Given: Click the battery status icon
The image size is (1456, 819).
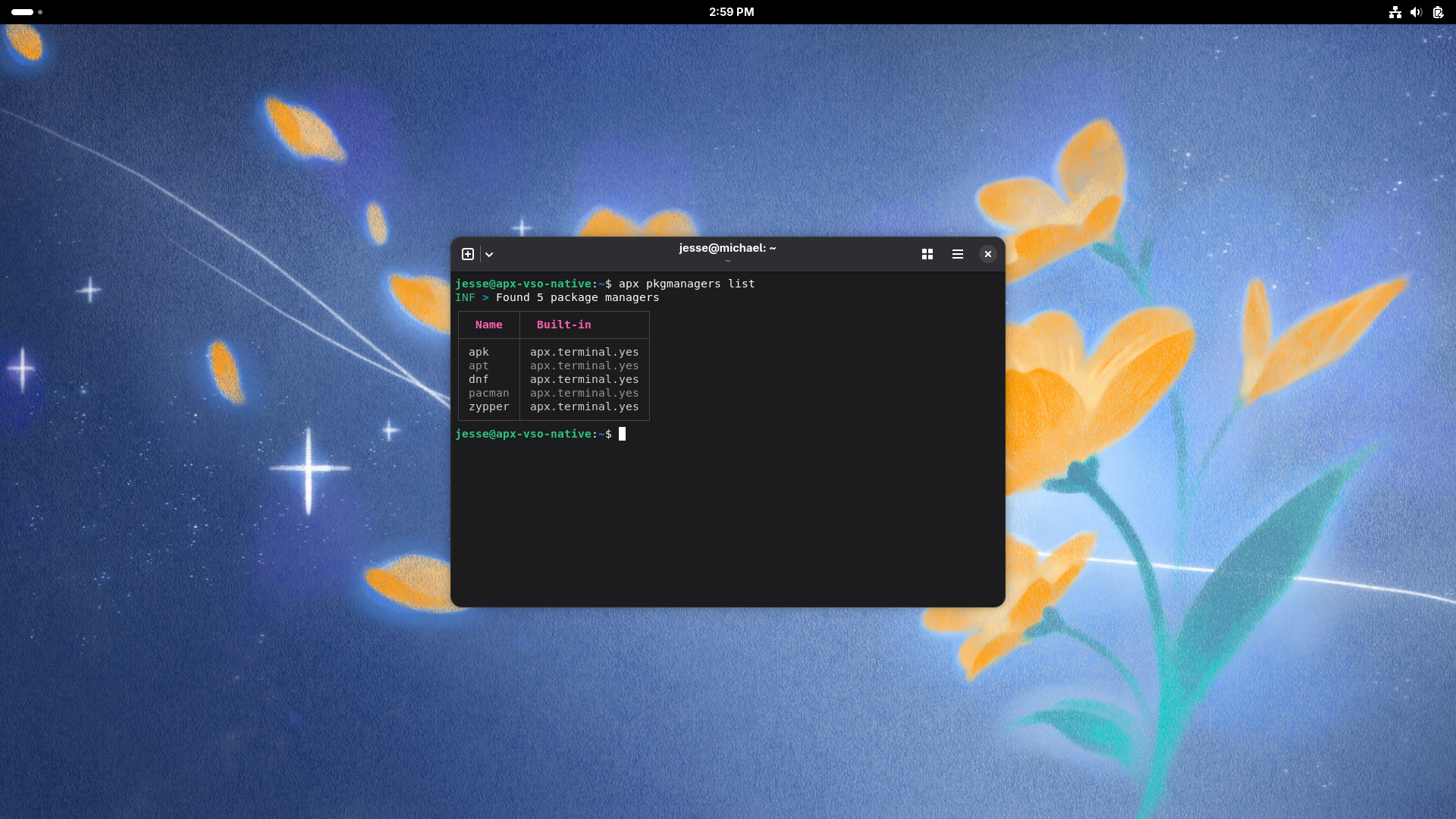Looking at the screenshot, I should pos(1438,12).
